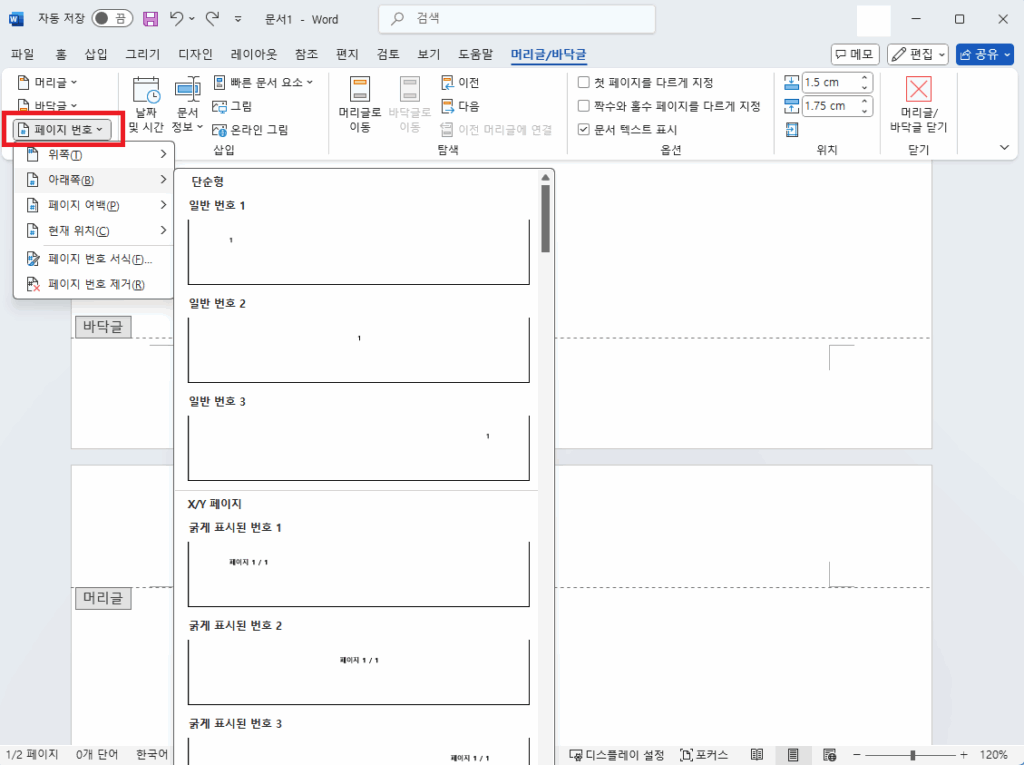Image resolution: width=1024 pixels, height=765 pixels.
Task: Open document info (문서 정보)
Action: 190,104
